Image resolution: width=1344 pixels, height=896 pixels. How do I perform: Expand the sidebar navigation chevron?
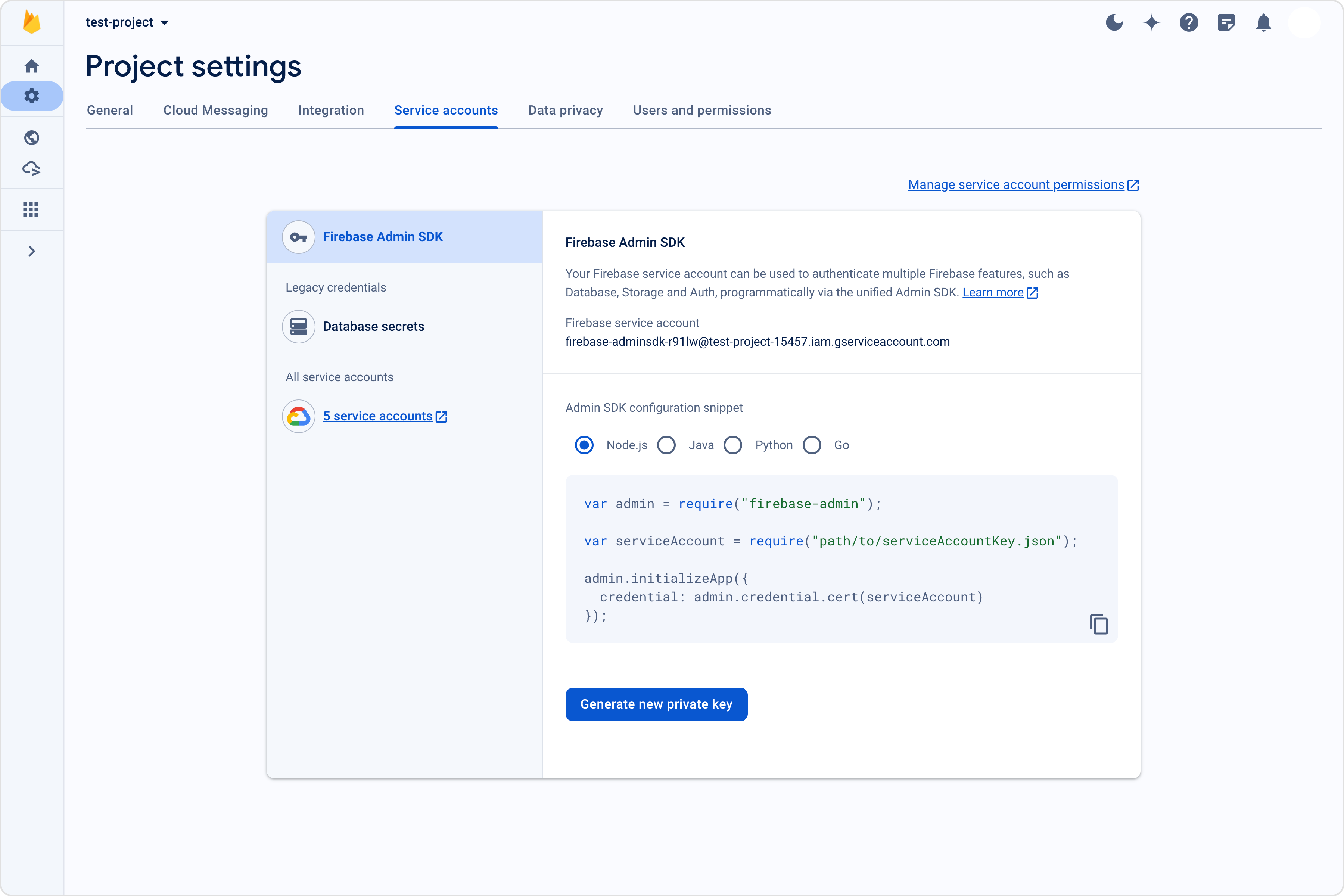click(31, 251)
